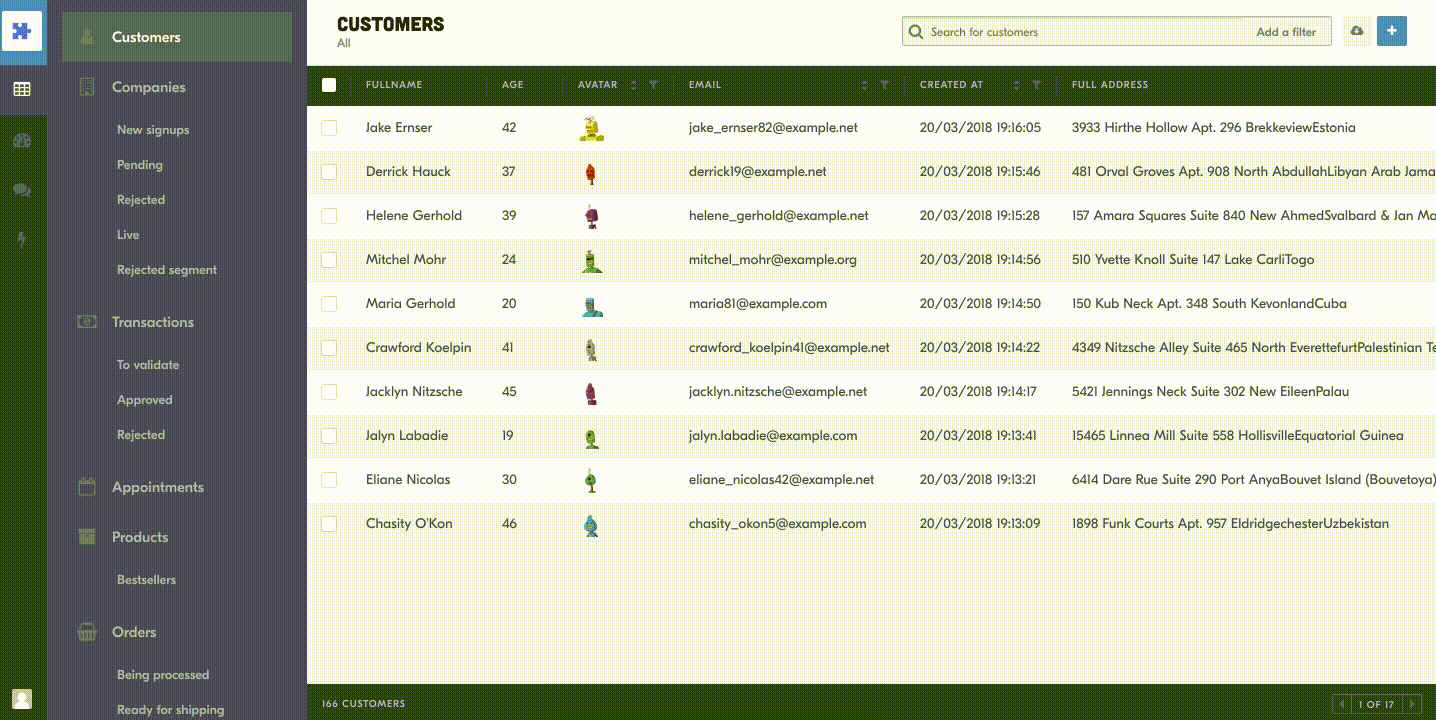1436x720 pixels.
Task: Check the Maria Gerhold row checkbox
Action: (329, 304)
